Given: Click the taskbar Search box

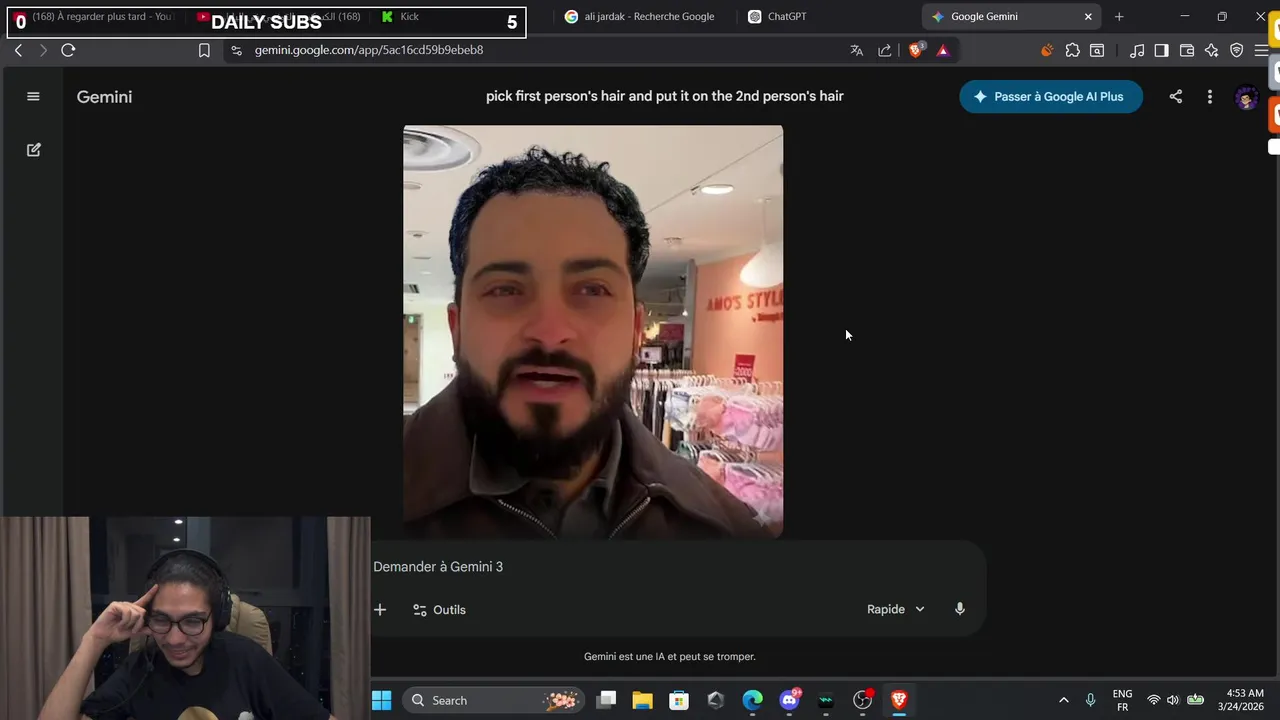Looking at the screenshot, I should 495,700.
